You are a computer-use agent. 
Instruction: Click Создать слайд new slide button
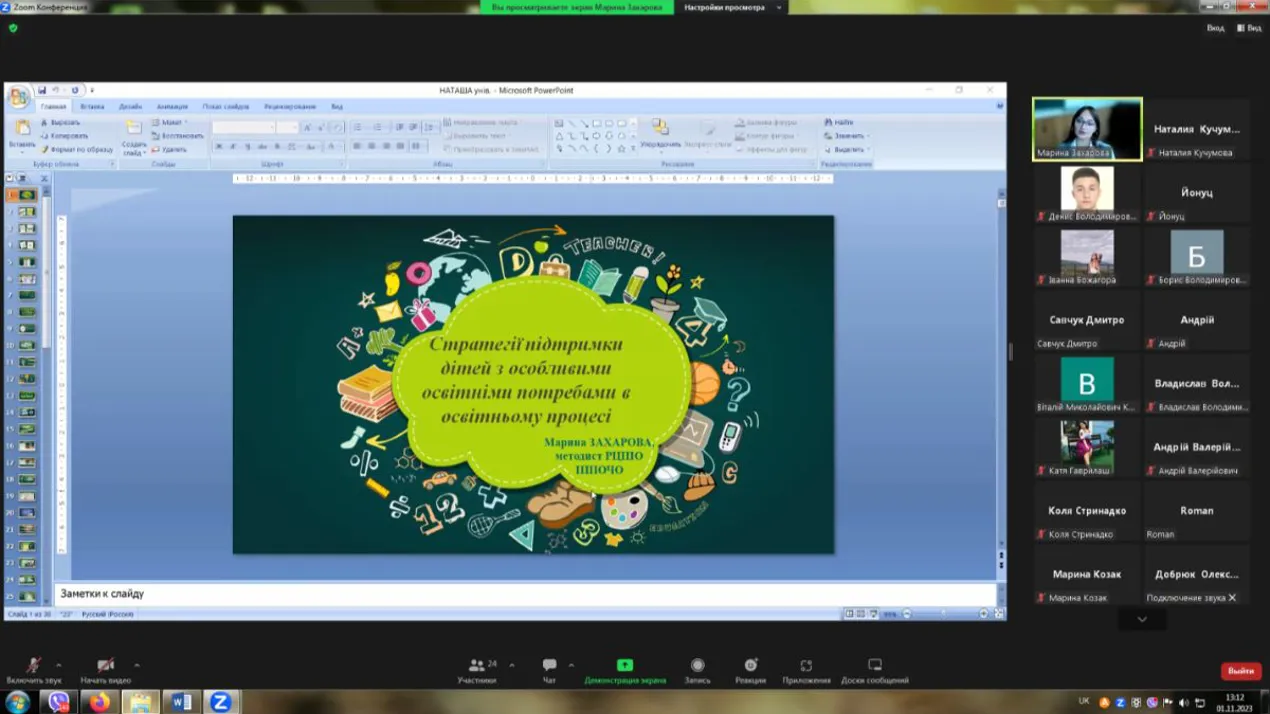coord(134,137)
